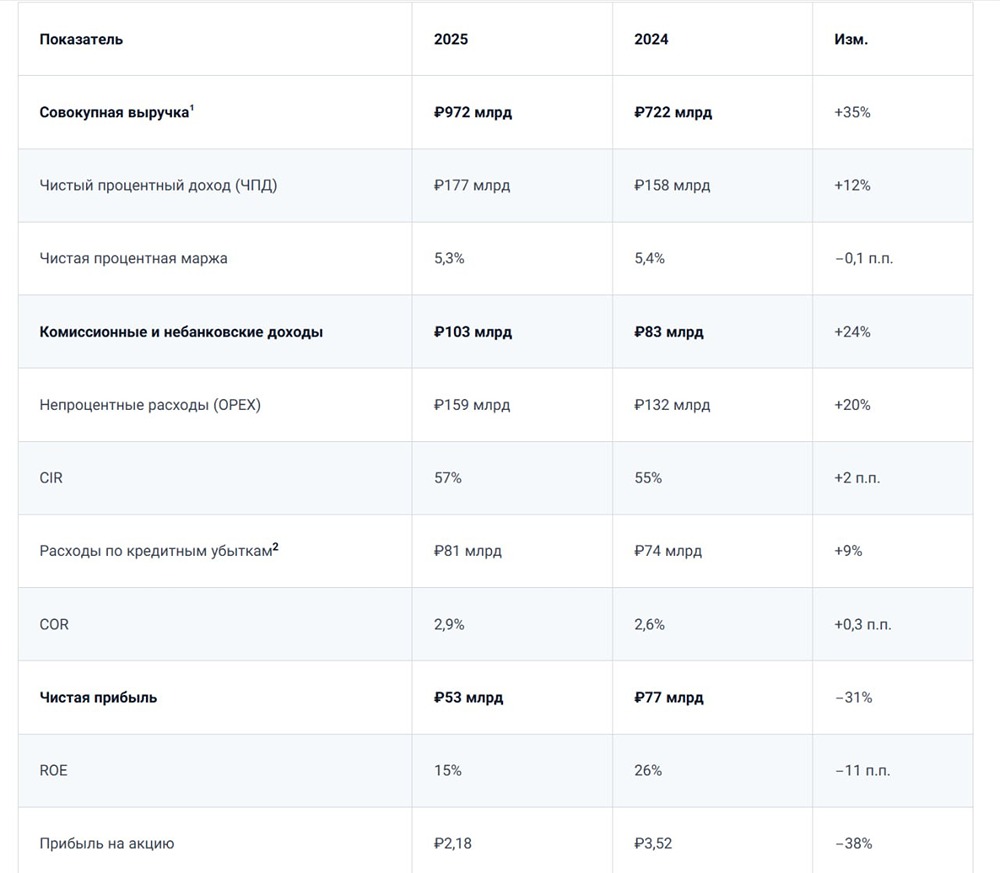Viewport: 1000px width, 873px height.
Task: Select the ₽159 млрд OPEX value
Action: [x=472, y=405]
